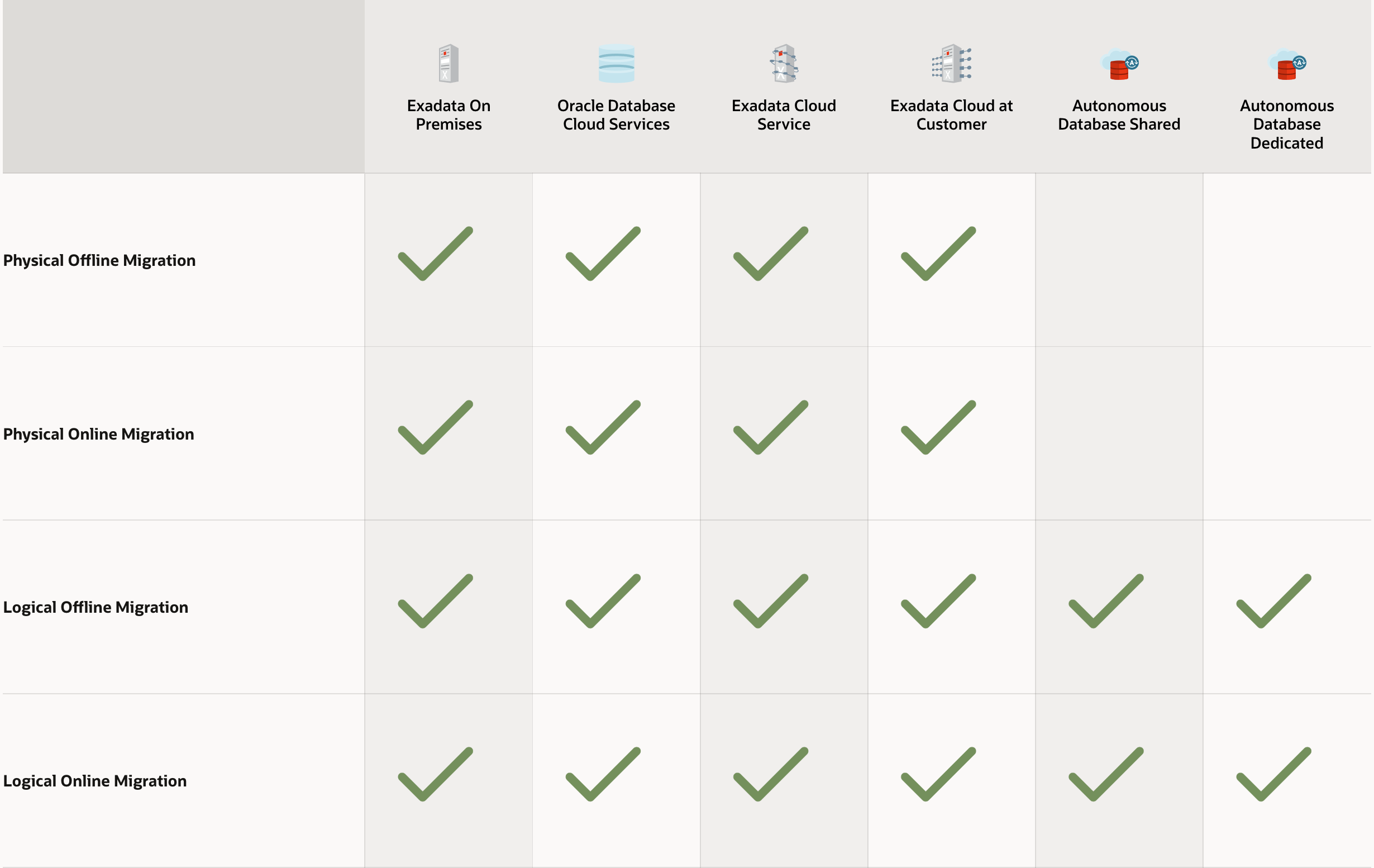Screen dimensions: 1374x868
Task: Click Physical Offline checkmark for Exadata Cloud at Customer
Action: (x=938, y=254)
